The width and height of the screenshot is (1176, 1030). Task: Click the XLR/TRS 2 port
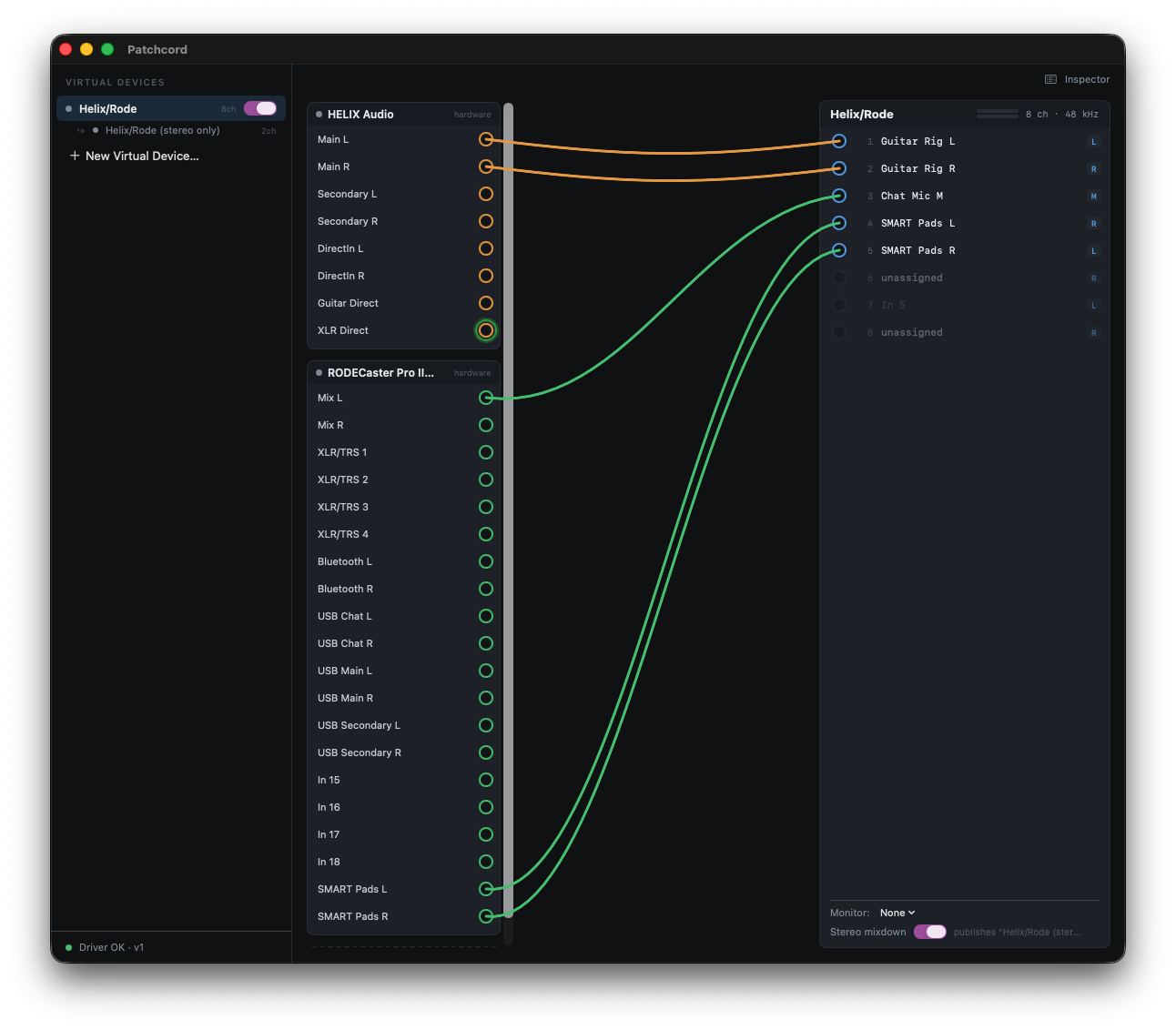[486, 480]
